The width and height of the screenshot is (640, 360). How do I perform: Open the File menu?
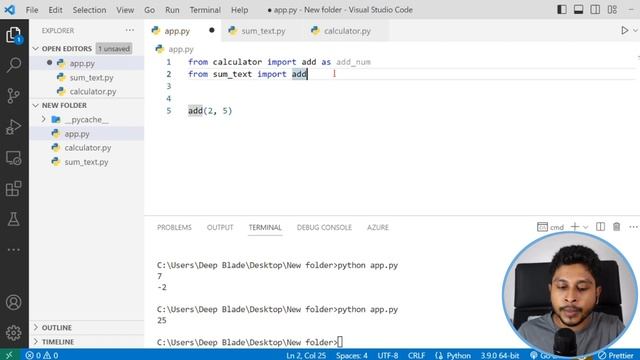tap(31, 10)
